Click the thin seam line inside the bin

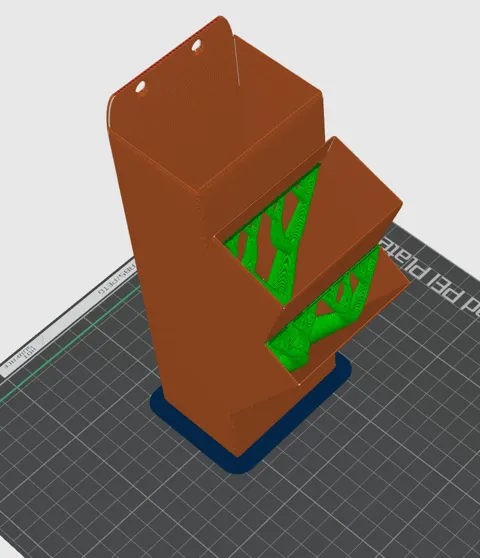tap(237, 61)
